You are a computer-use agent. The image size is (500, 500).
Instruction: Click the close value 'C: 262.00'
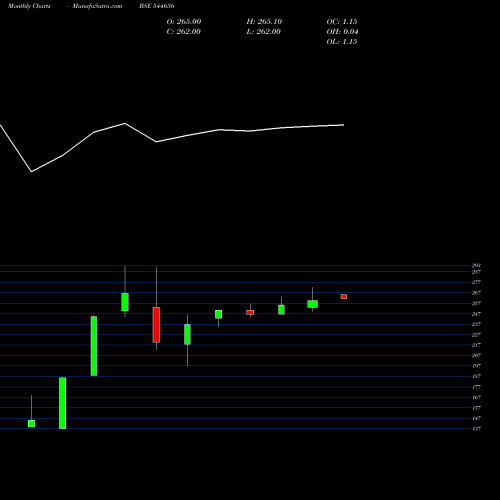pos(184,32)
